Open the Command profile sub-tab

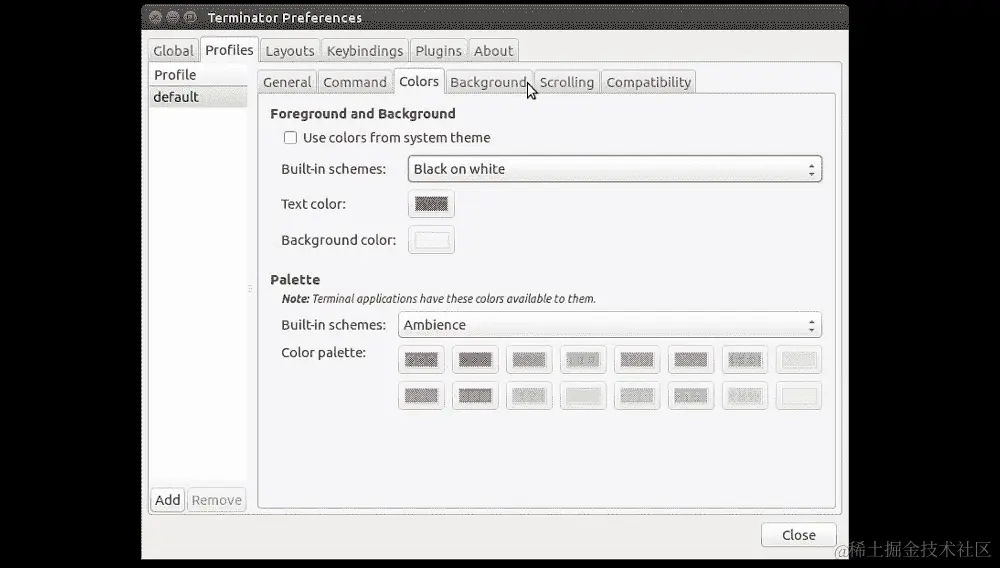[355, 82]
